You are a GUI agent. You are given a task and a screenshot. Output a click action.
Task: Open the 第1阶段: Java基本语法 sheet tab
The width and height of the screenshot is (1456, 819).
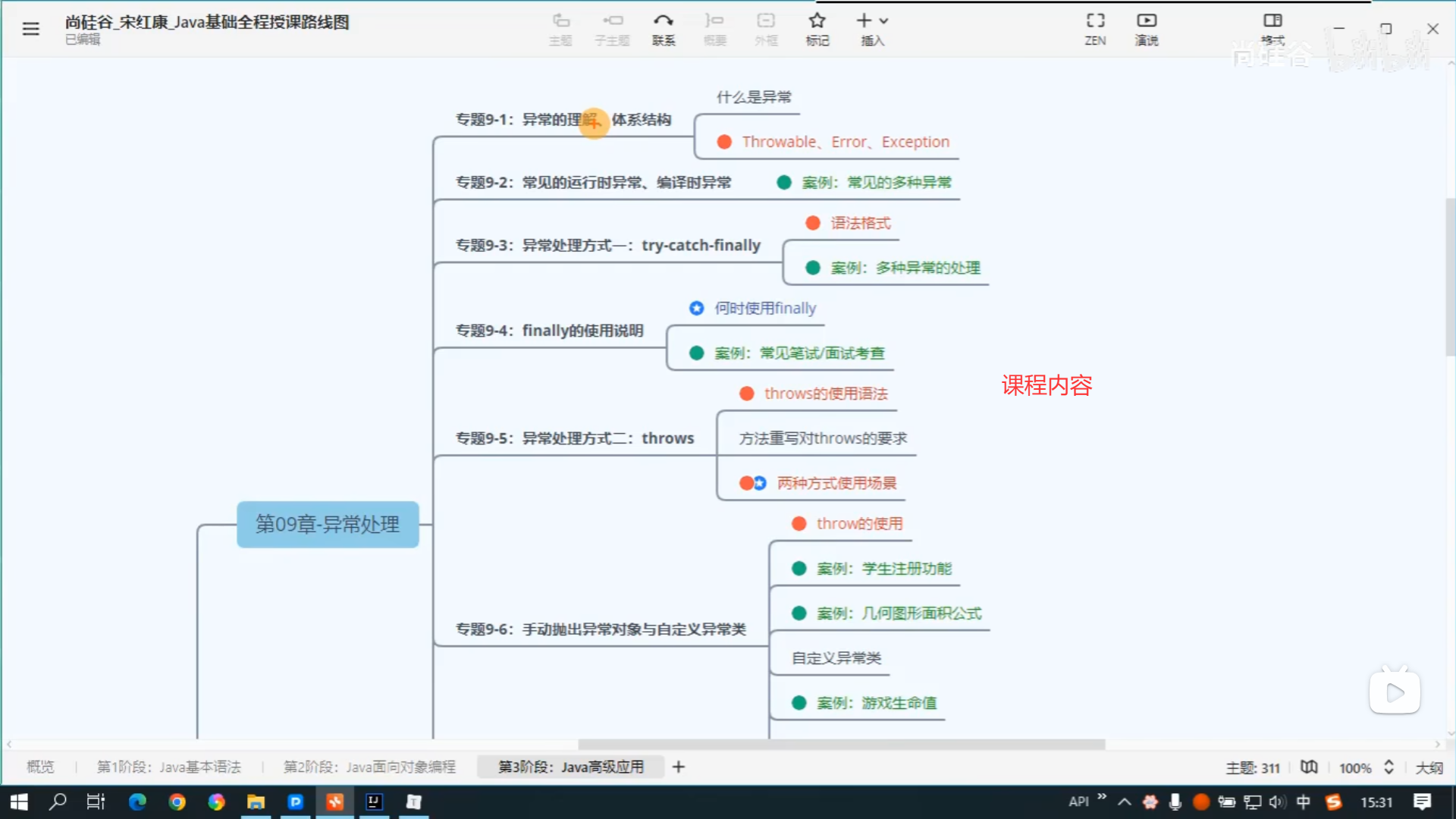(x=168, y=767)
